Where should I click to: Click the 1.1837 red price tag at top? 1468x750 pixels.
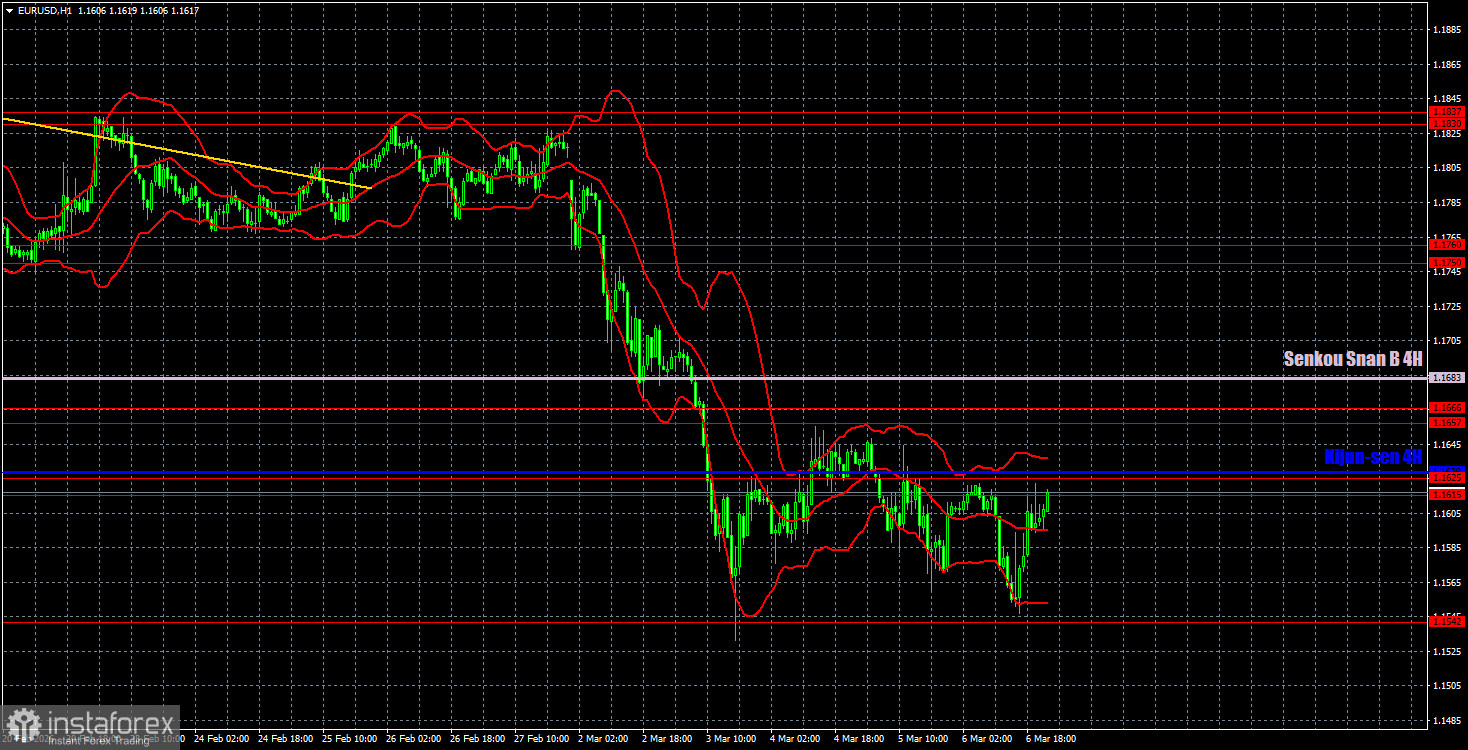(1447, 112)
